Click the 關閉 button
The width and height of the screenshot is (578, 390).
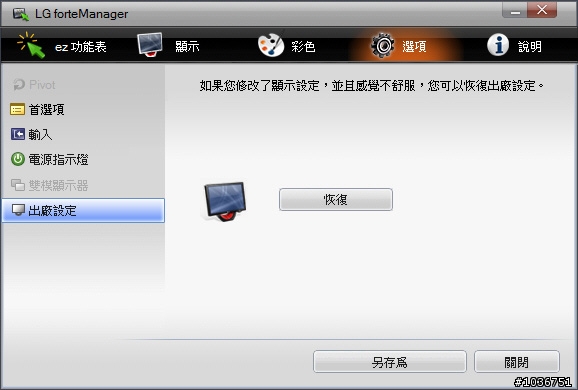point(517,362)
